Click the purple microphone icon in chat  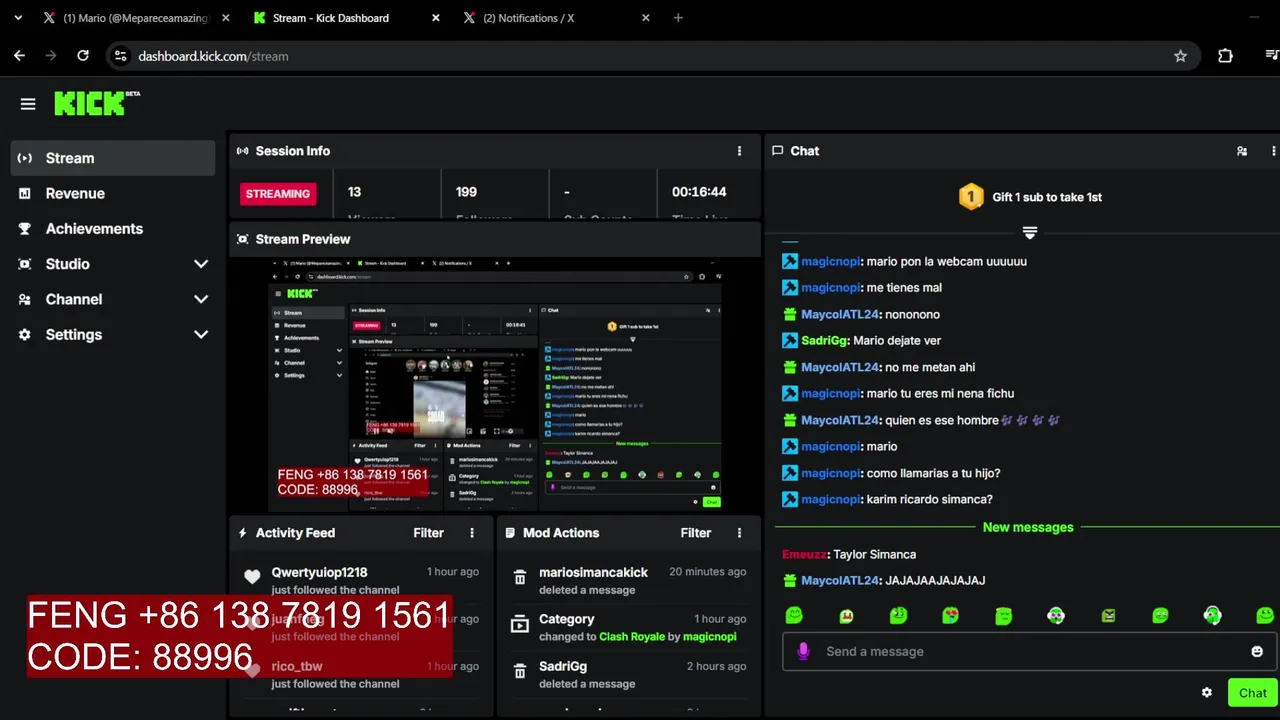(x=803, y=651)
